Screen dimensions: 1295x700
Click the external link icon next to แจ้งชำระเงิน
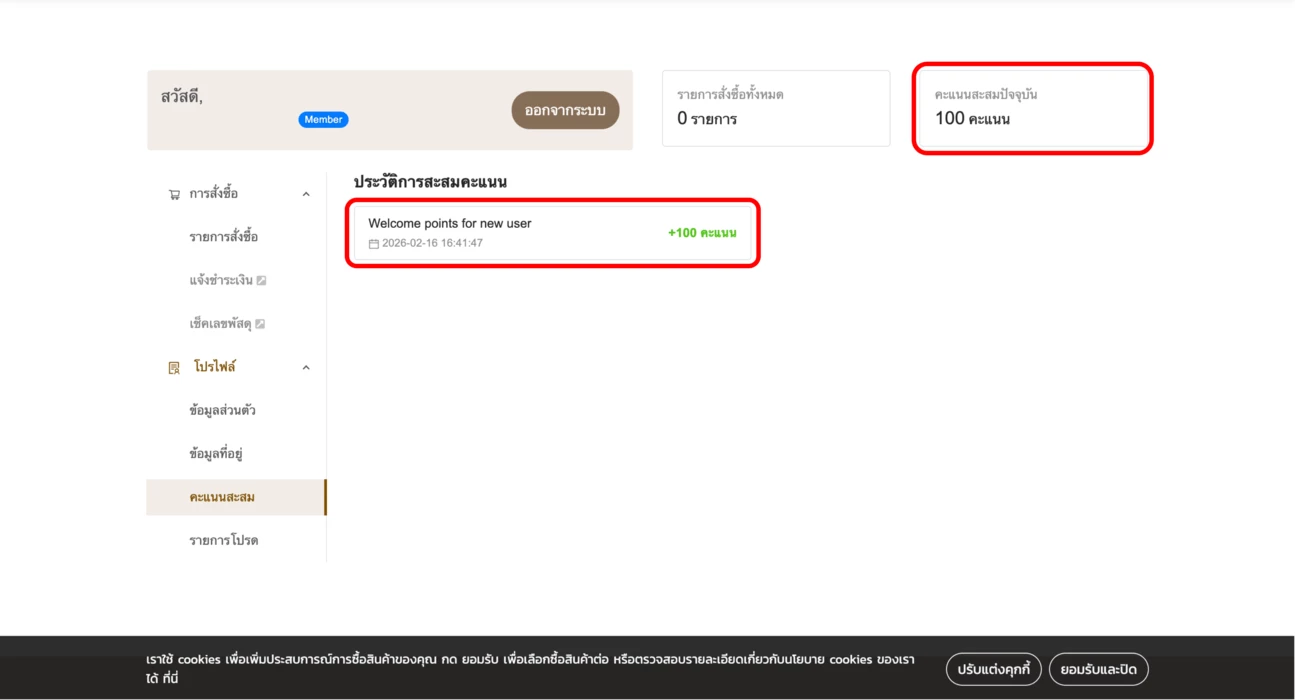click(x=261, y=281)
